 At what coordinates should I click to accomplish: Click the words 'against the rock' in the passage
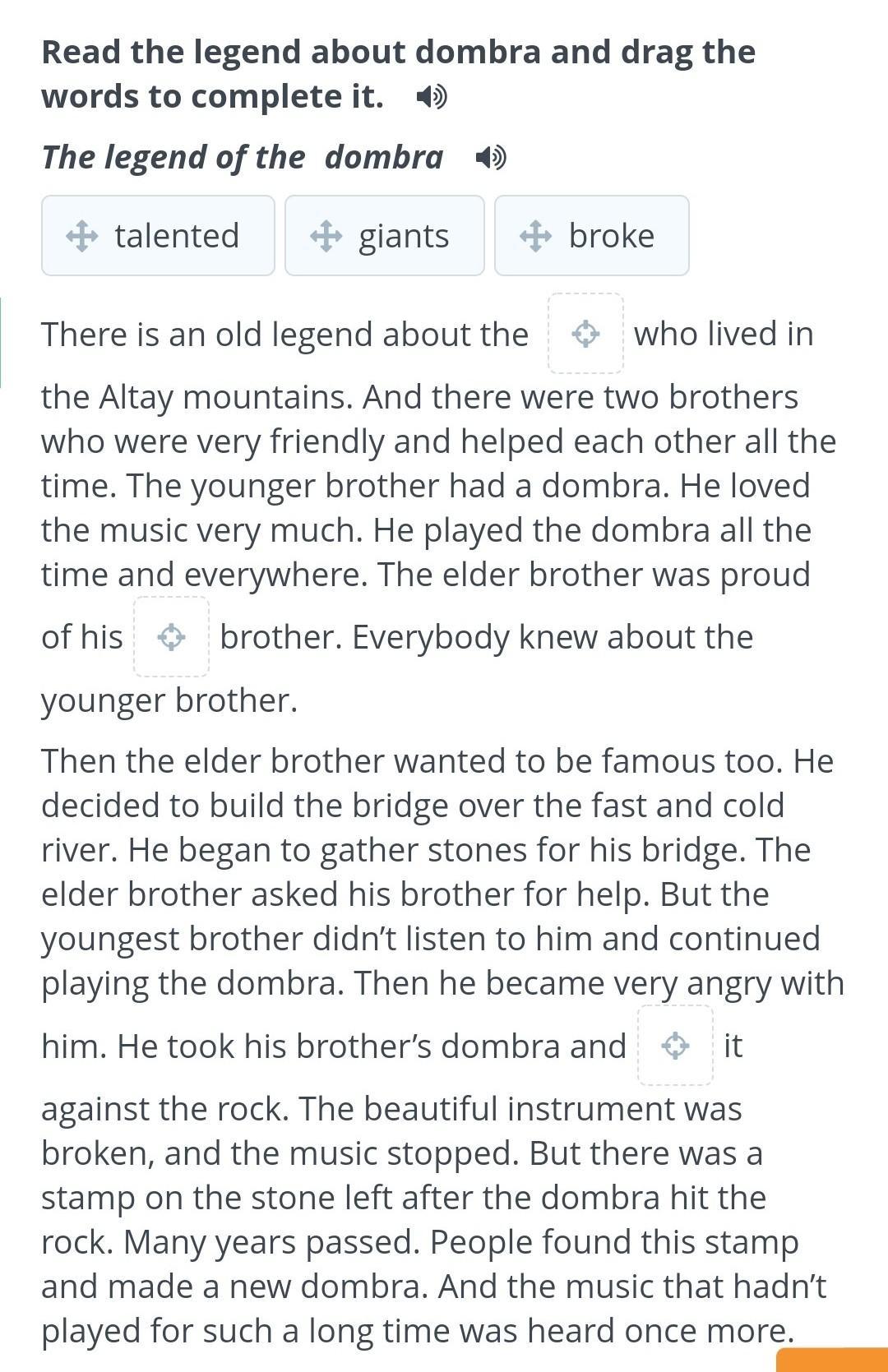pos(164,1109)
